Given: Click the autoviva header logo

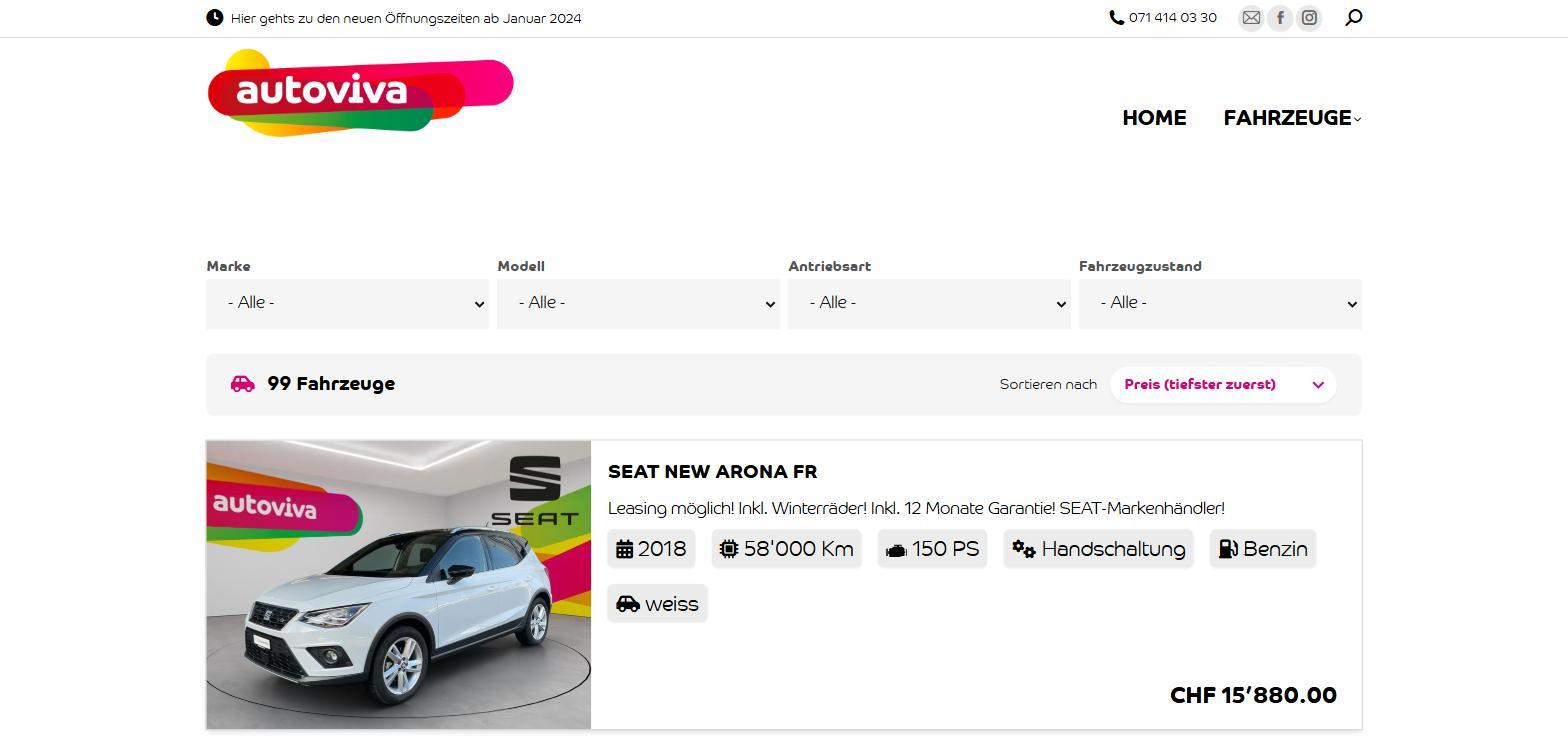Looking at the screenshot, I should pos(360,93).
